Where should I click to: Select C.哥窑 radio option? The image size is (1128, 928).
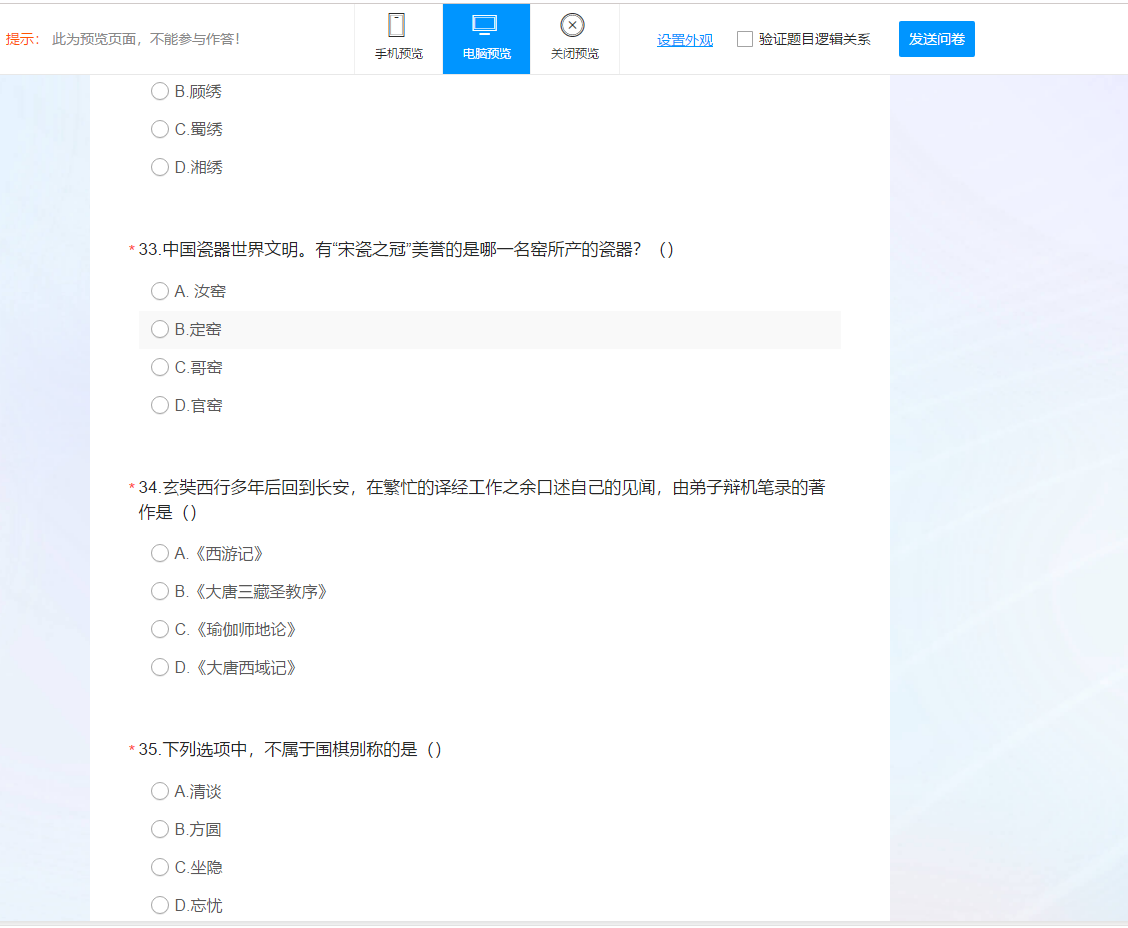pyautogui.click(x=160, y=367)
